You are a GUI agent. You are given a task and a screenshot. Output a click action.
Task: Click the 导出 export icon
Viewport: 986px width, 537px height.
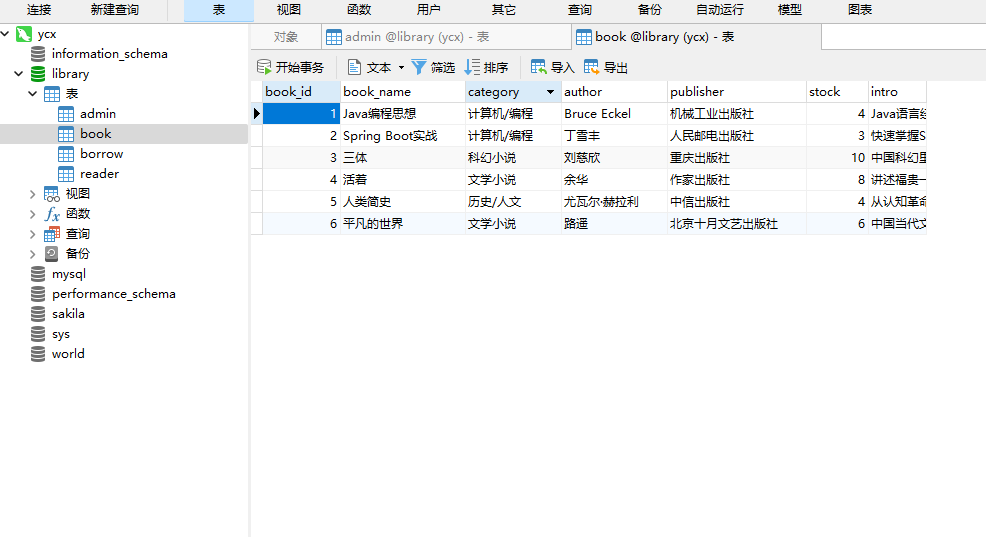click(x=591, y=67)
